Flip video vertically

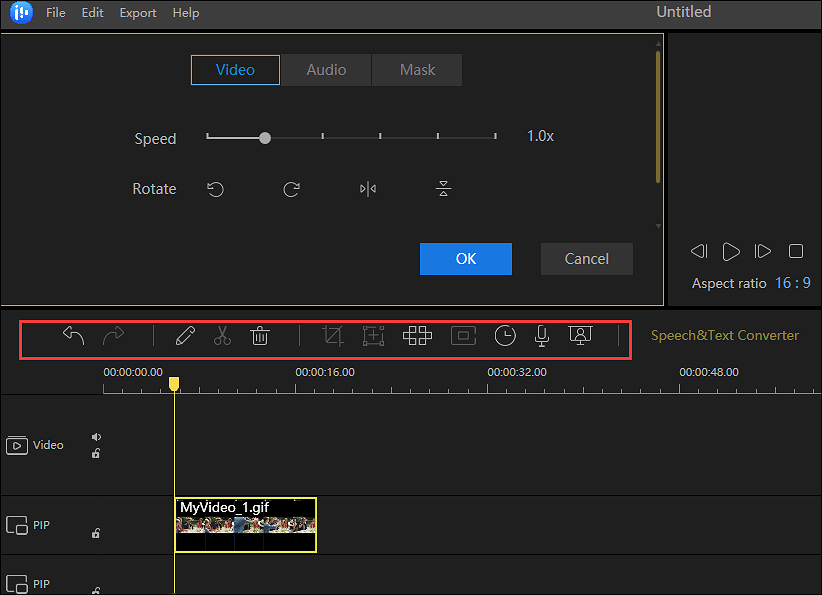[x=444, y=189]
